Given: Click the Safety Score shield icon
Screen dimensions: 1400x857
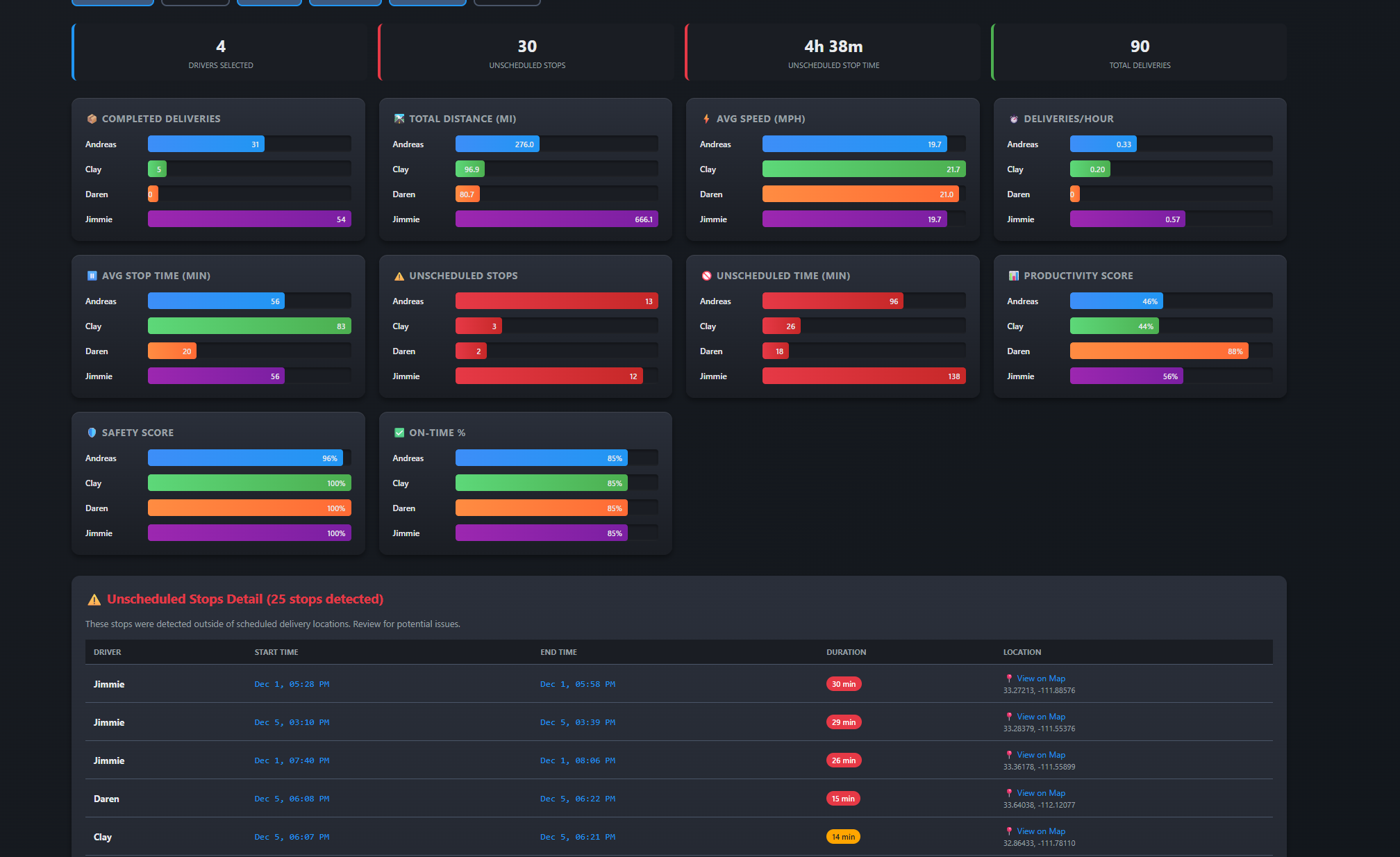Looking at the screenshot, I should pyautogui.click(x=92, y=433).
